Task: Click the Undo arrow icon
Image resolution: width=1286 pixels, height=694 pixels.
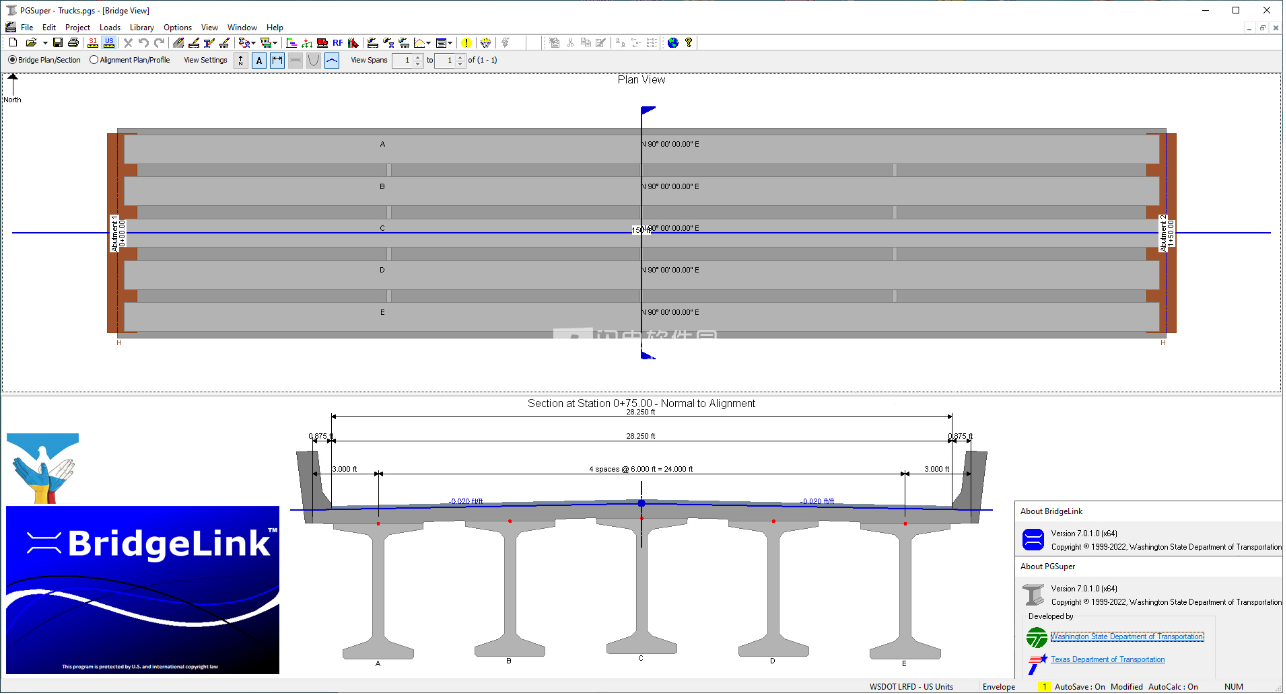Action: coord(143,43)
